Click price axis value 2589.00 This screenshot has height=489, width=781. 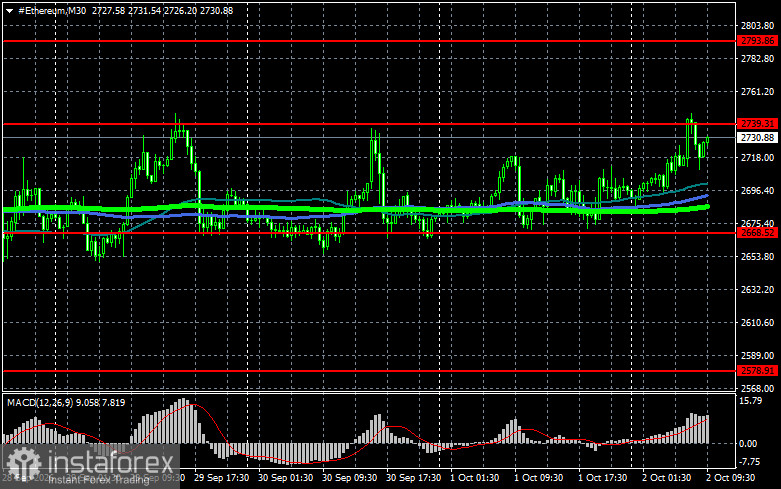coord(757,356)
